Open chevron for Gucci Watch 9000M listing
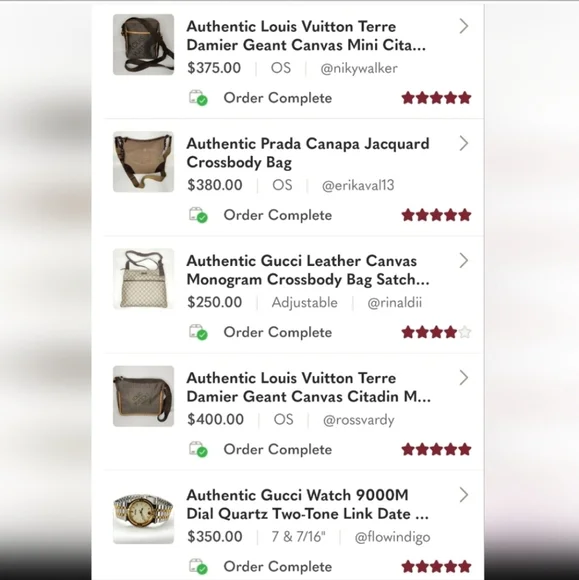 pyautogui.click(x=464, y=495)
